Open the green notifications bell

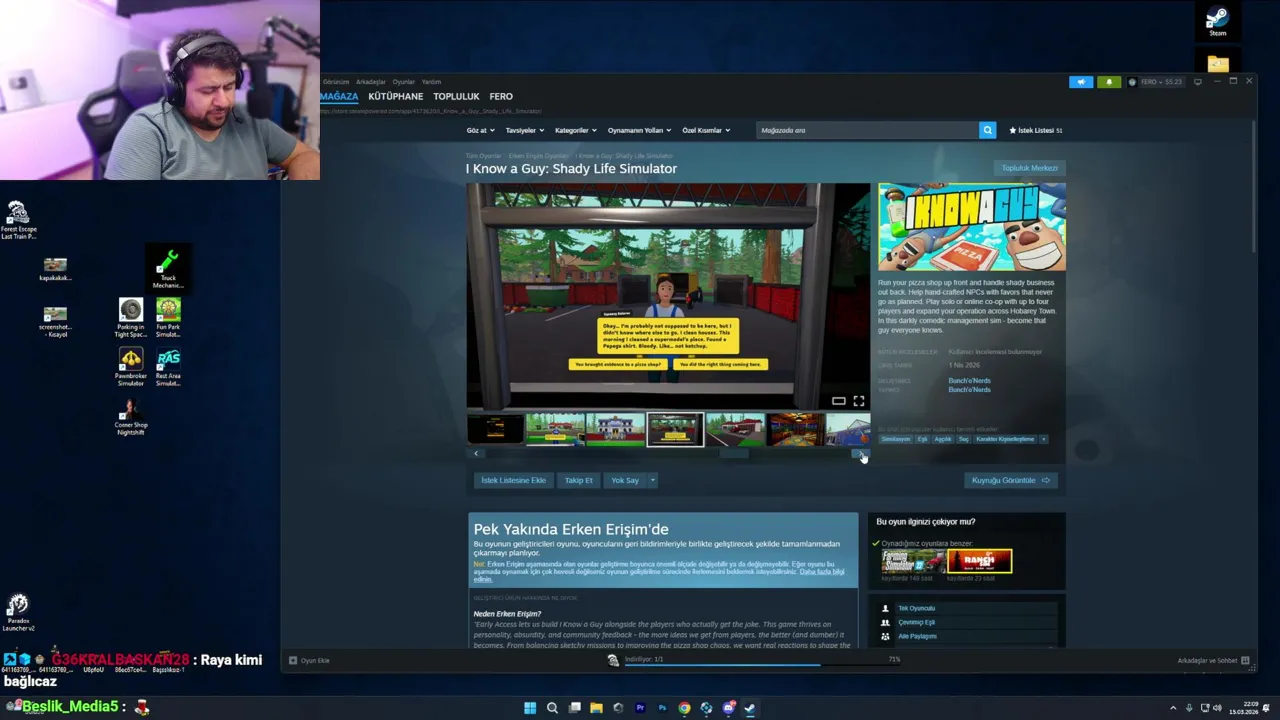[1109, 82]
